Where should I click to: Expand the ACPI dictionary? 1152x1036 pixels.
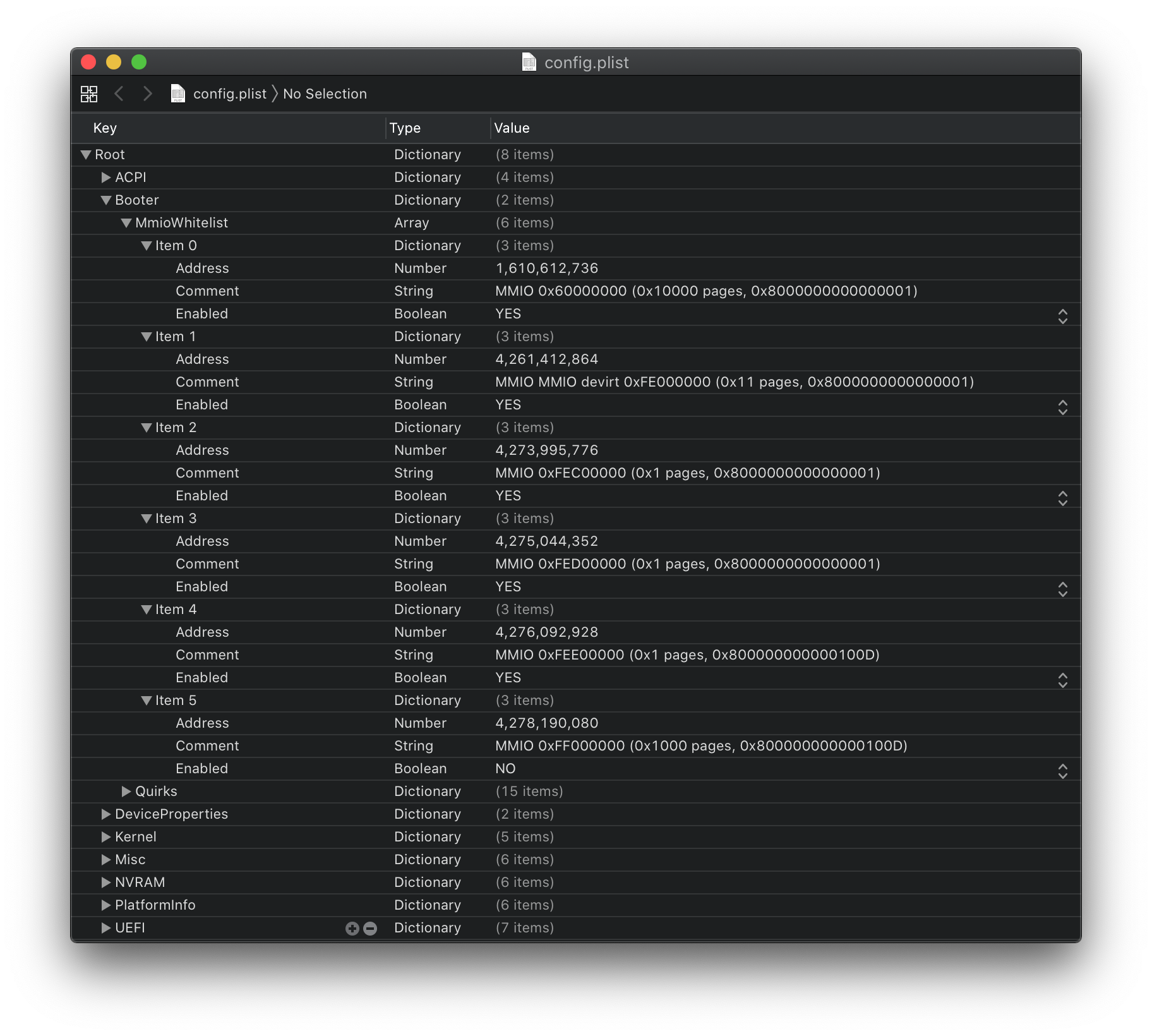106,178
